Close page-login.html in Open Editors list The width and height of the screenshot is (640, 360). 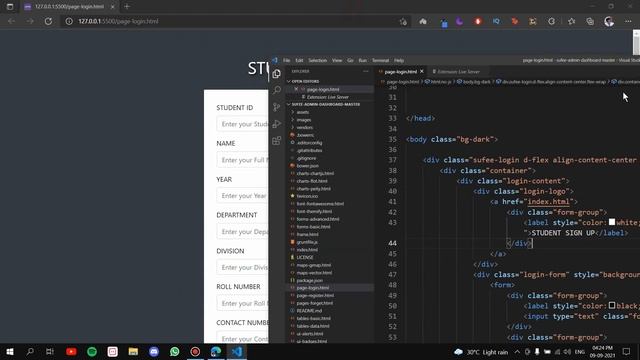(296, 89)
